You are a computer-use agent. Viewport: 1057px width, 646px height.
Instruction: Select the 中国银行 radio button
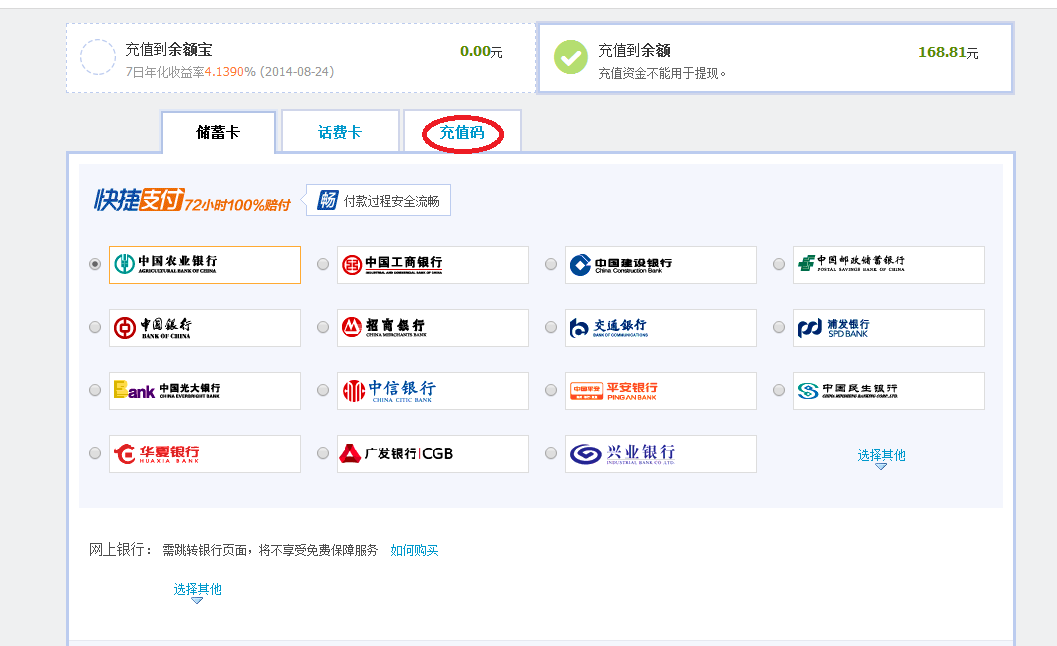point(95,327)
